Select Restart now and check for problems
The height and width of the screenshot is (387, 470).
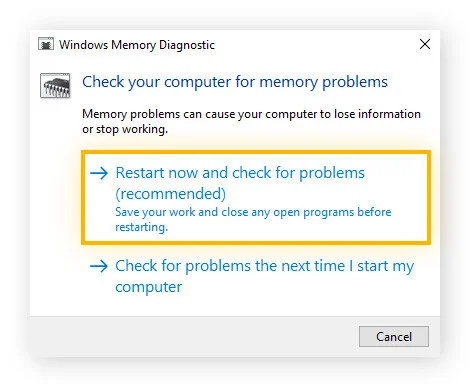pyautogui.click(x=240, y=173)
